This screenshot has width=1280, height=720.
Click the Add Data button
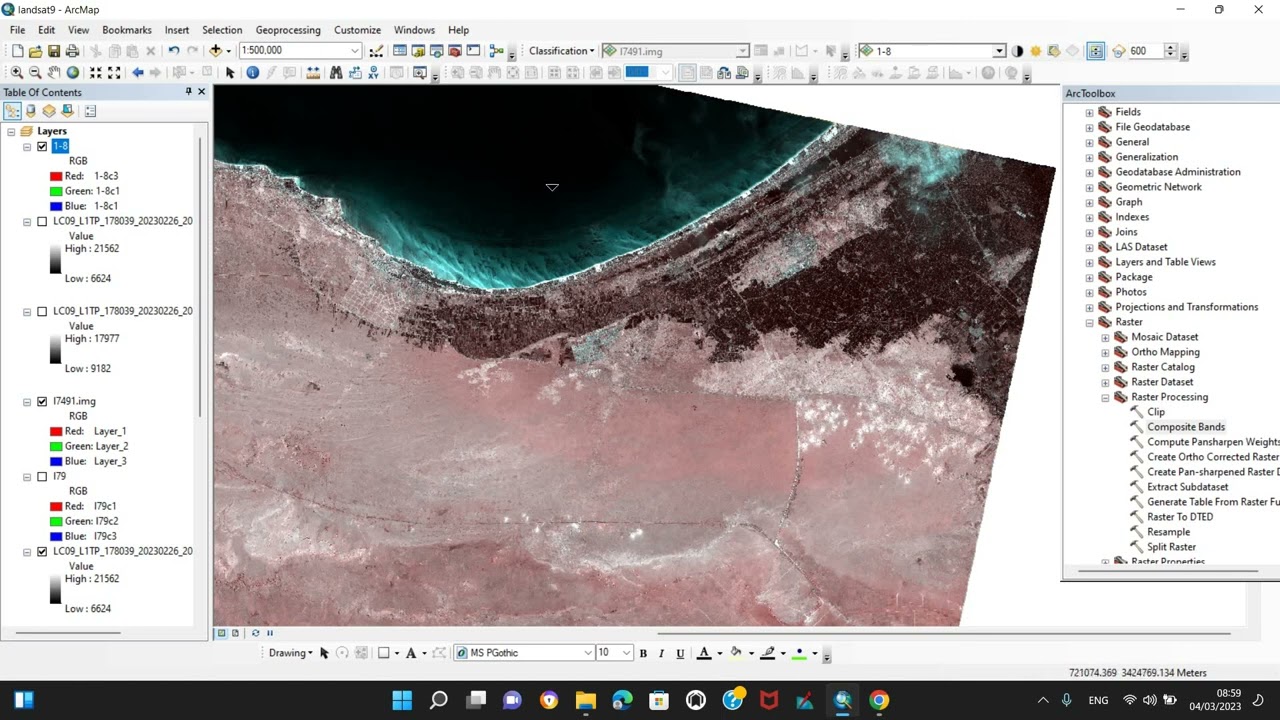coord(215,51)
